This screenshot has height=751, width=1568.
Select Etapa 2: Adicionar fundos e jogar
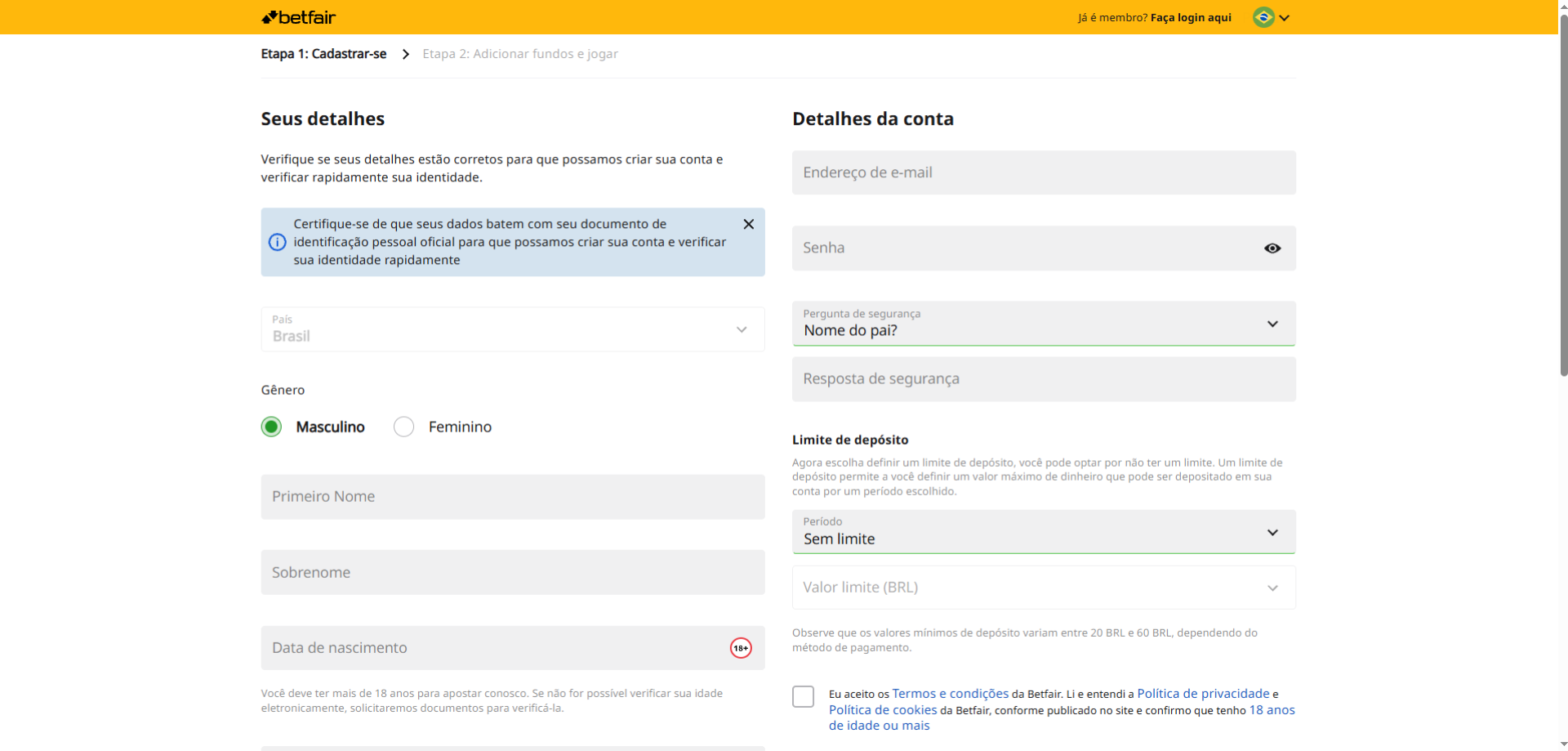click(519, 54)
